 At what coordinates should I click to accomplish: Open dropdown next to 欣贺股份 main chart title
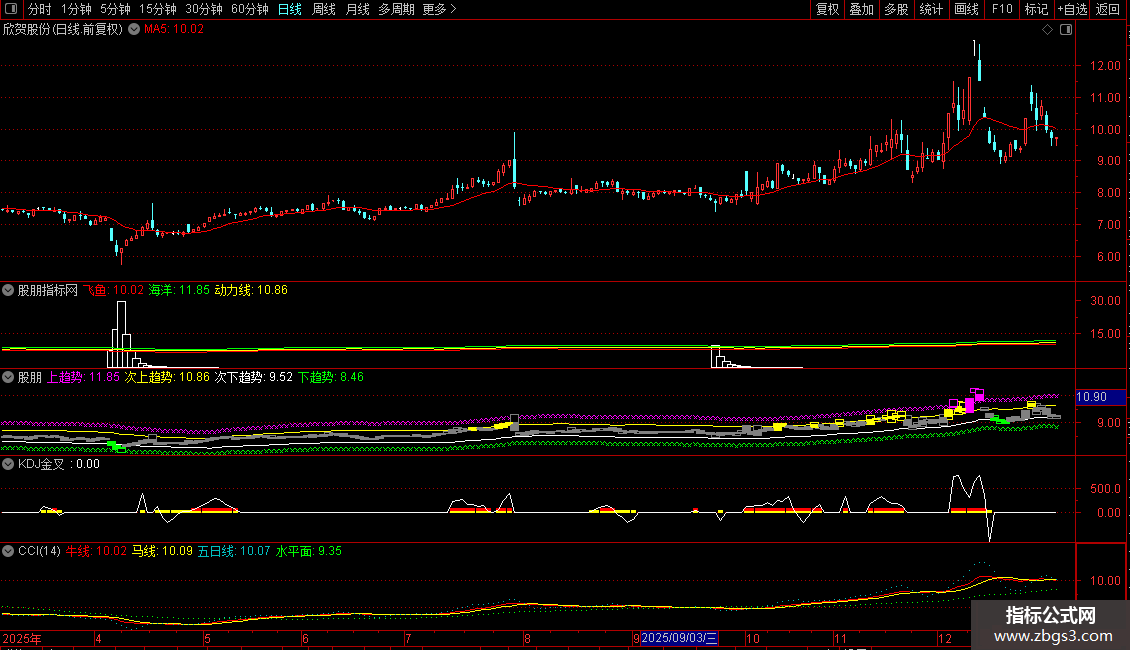click(132, 30)
